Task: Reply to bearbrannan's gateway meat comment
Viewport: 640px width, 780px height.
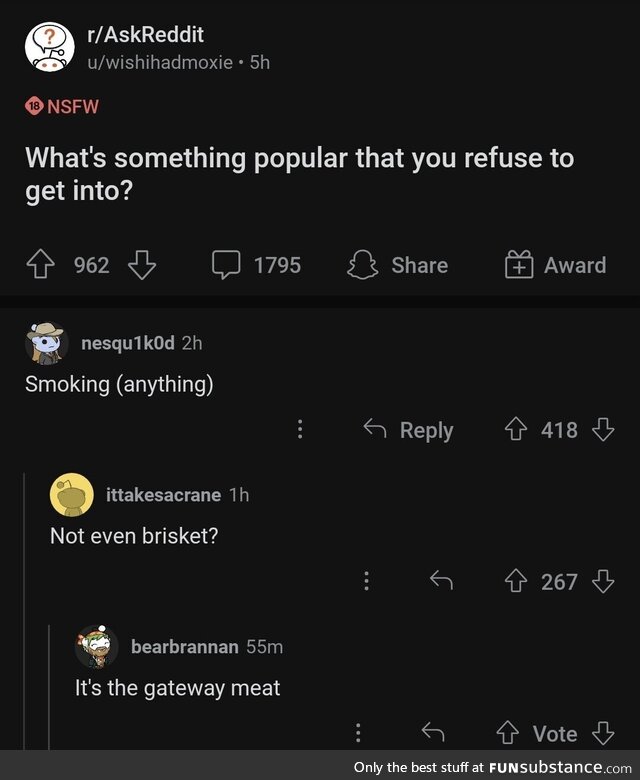Action: point(432,734)
